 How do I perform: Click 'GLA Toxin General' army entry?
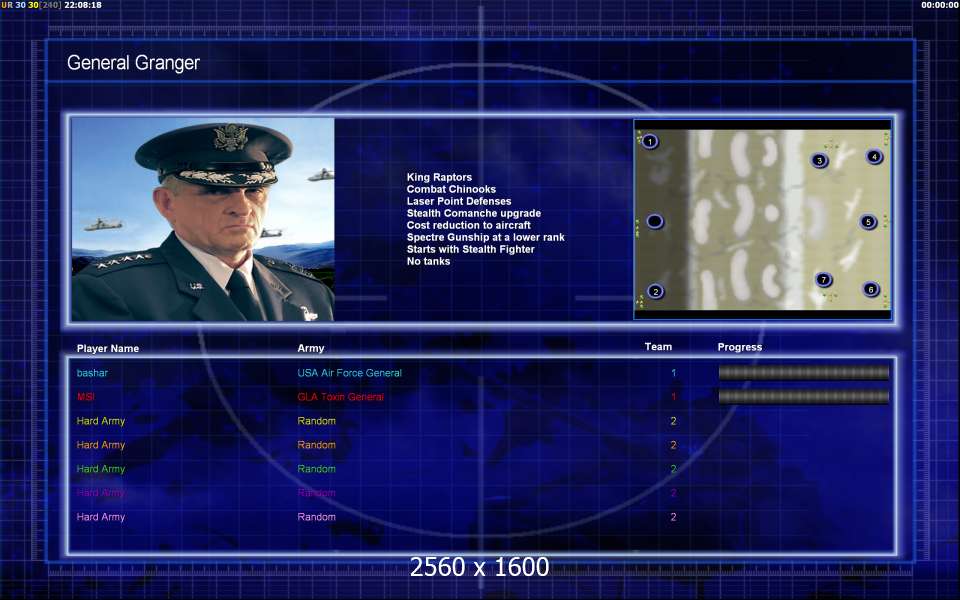340,397
